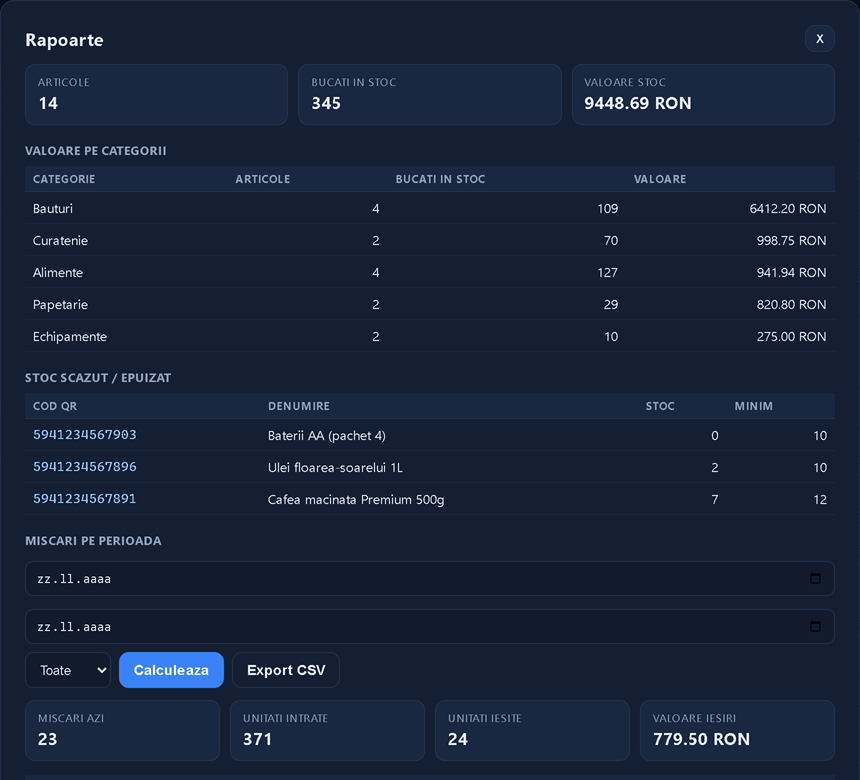Focus the first zz.ll.aaaa date input
Image resolution: width=860 pixels, height=780 pixels.
pyautogui.click(x=430, y=578)
